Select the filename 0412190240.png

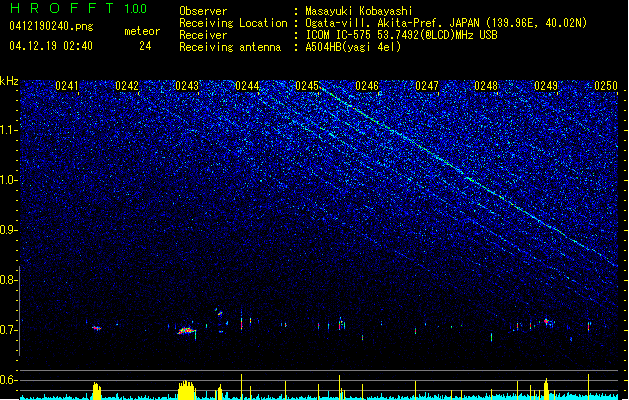pos(51,26)
